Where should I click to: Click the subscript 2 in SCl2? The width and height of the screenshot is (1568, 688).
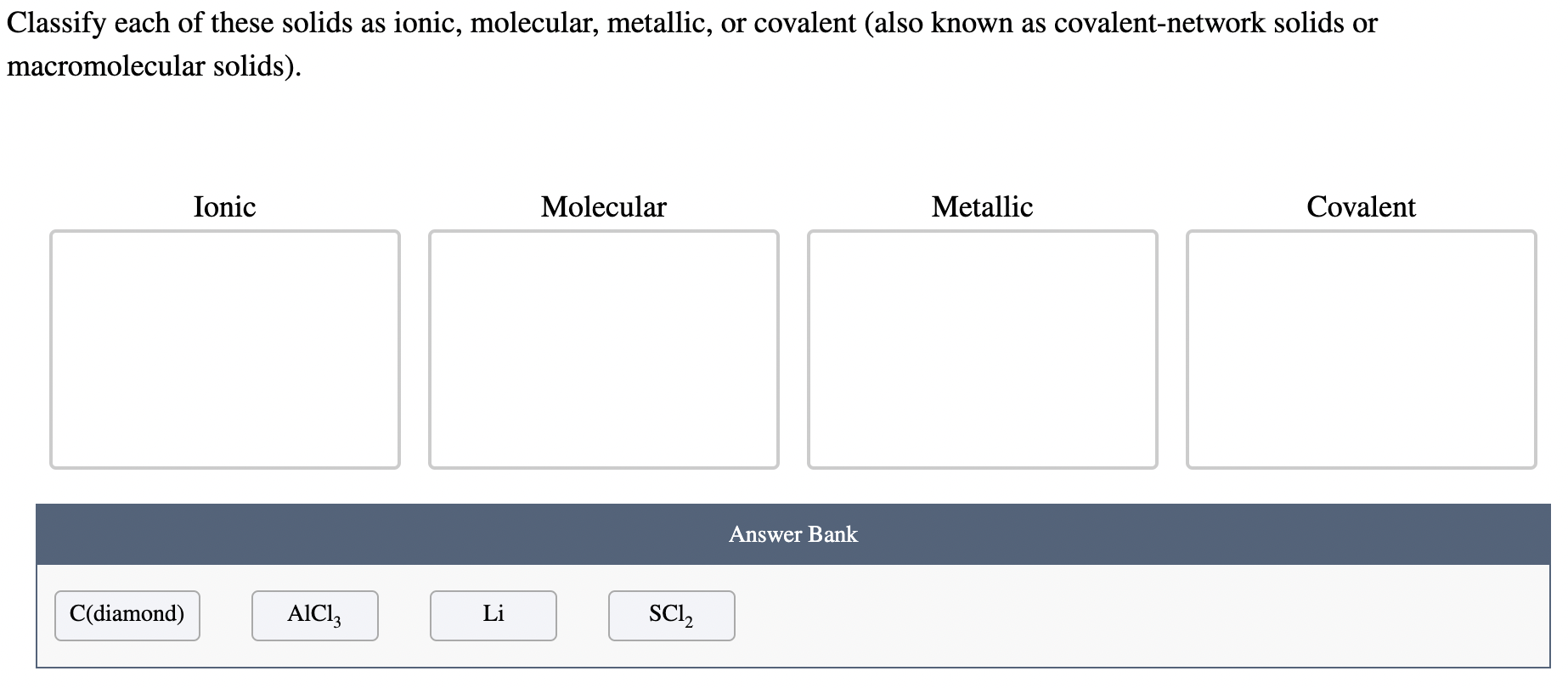690,623
